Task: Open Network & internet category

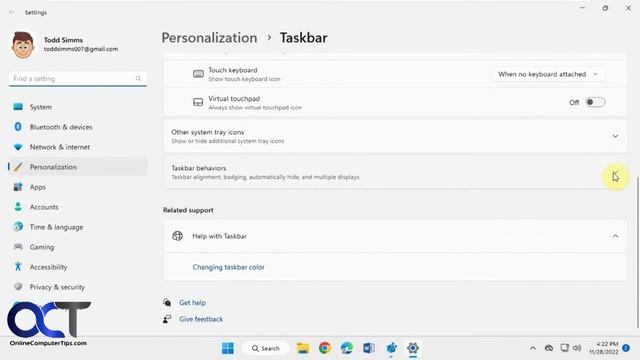Action: (78, 147)
